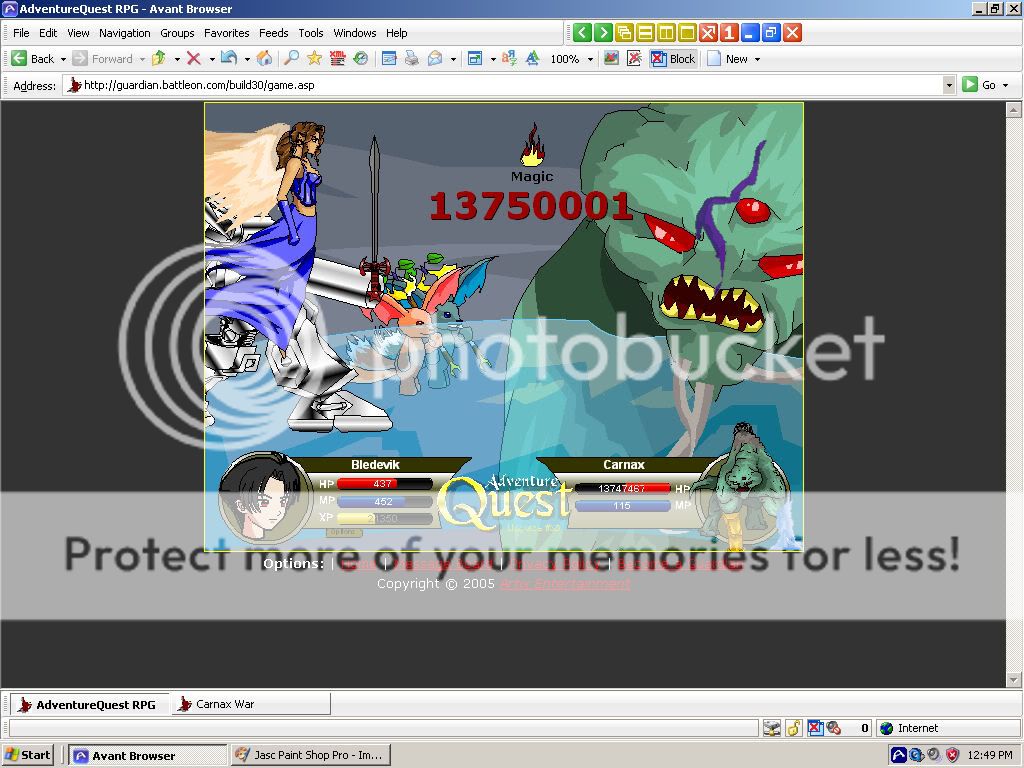1024x768 pixels.
Task: Click the Search magnifier icon
Action: [x=291, y=59]
